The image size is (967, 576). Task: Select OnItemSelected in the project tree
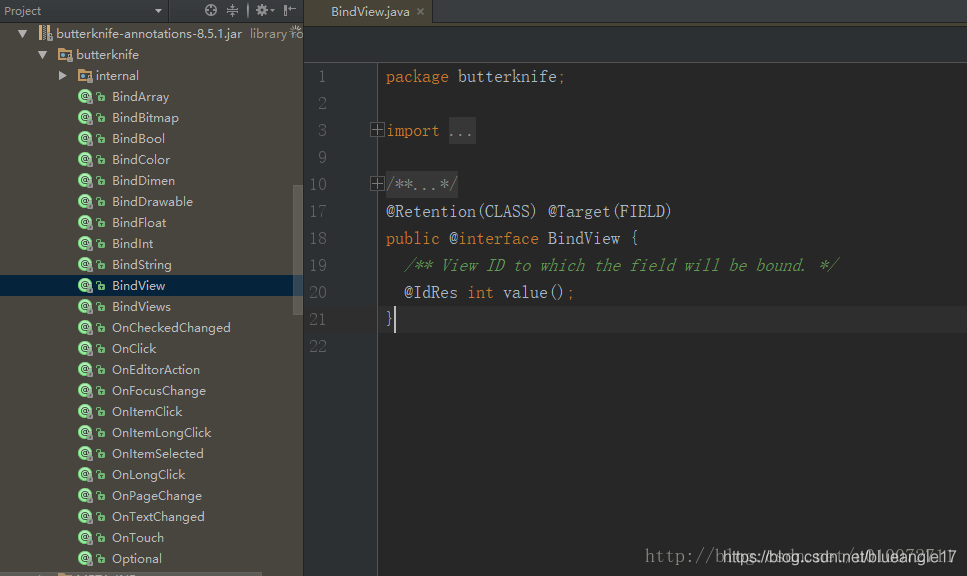coord(158,453)
